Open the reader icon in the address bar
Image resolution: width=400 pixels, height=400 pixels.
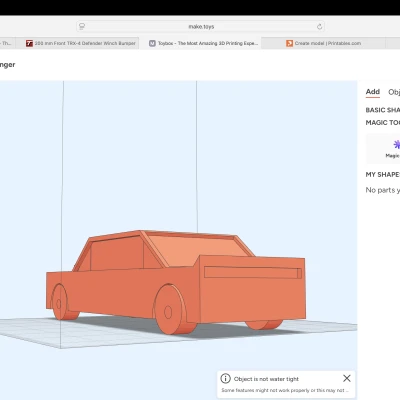tap(82, 27)
